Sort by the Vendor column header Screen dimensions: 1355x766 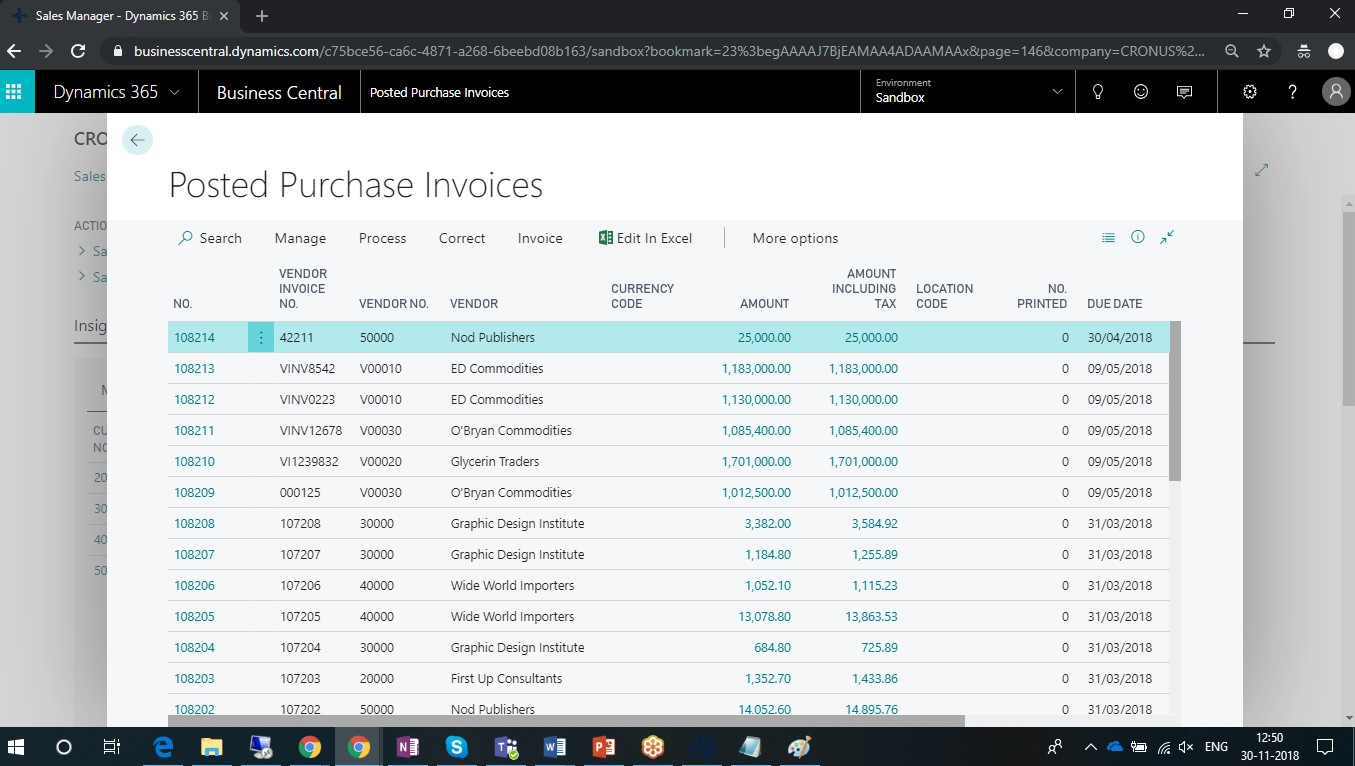(x=474, y=304)
